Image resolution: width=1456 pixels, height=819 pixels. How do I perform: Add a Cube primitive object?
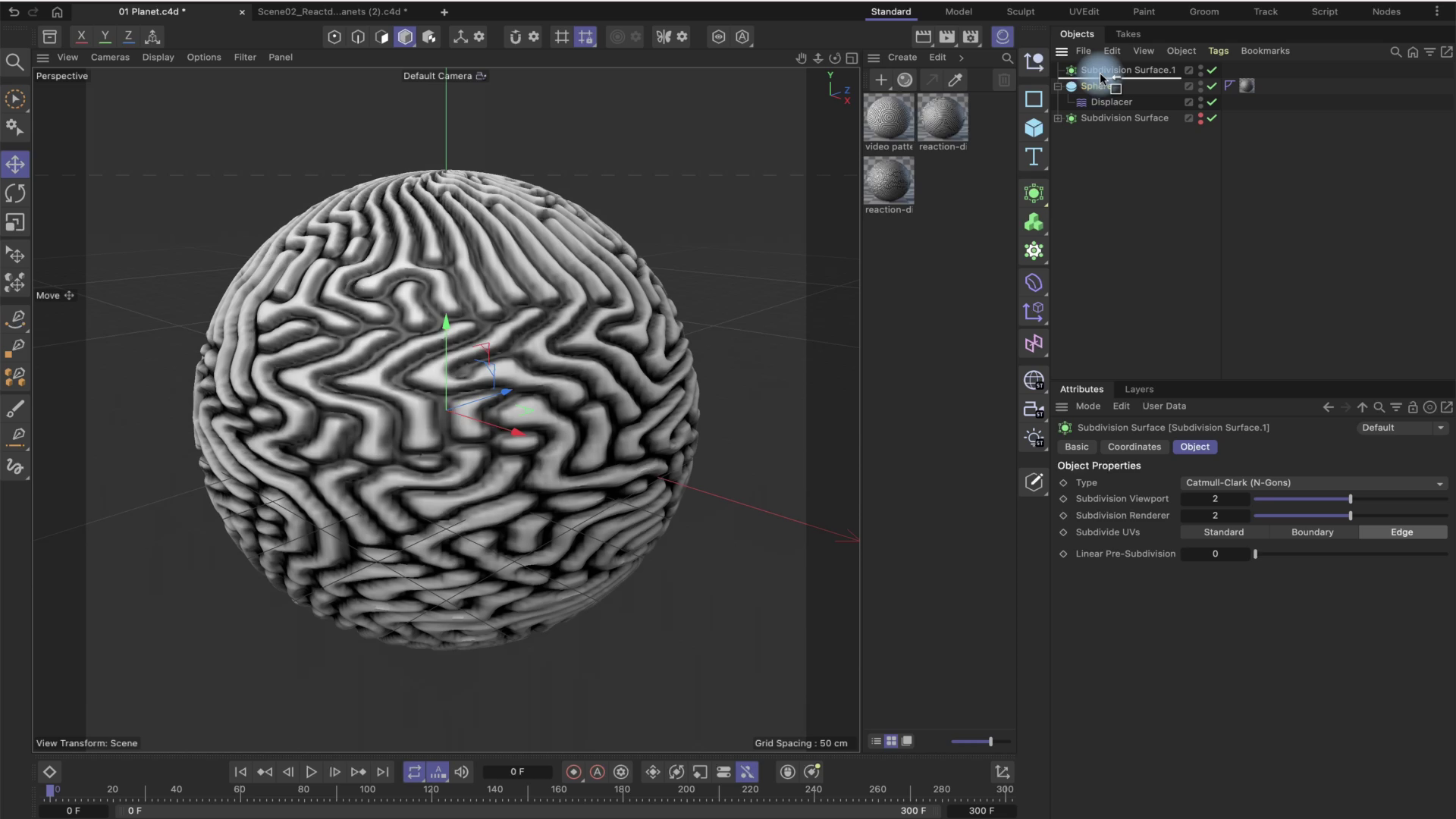[1034, 127]
